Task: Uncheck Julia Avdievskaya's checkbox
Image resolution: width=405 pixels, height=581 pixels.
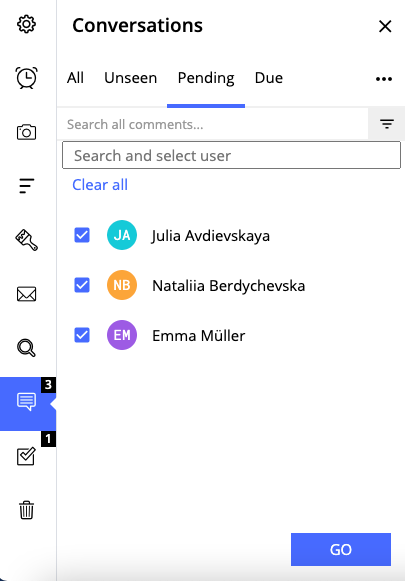Action: click(x=82, y=235)
